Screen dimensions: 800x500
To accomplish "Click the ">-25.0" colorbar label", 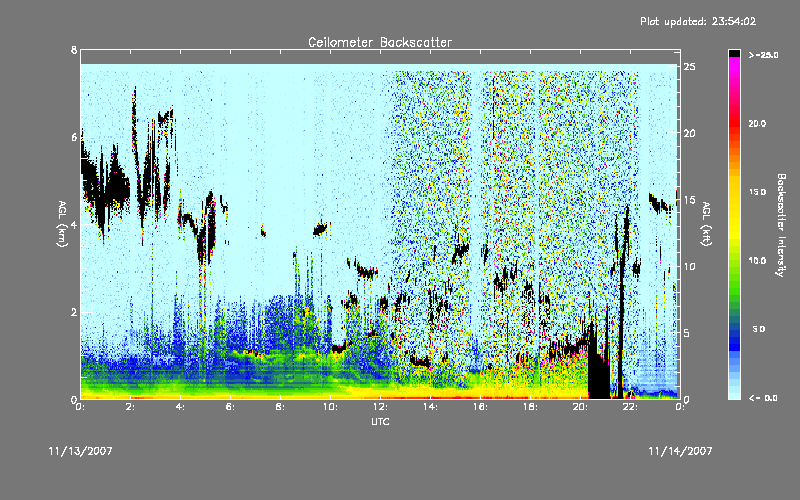I will [763, 55].
